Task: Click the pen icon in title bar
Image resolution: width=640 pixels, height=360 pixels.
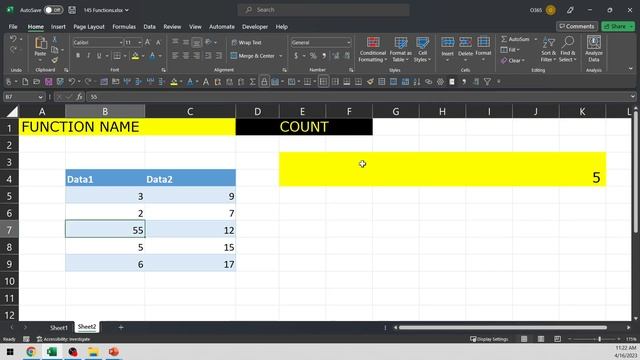Action: click(570, 10)
